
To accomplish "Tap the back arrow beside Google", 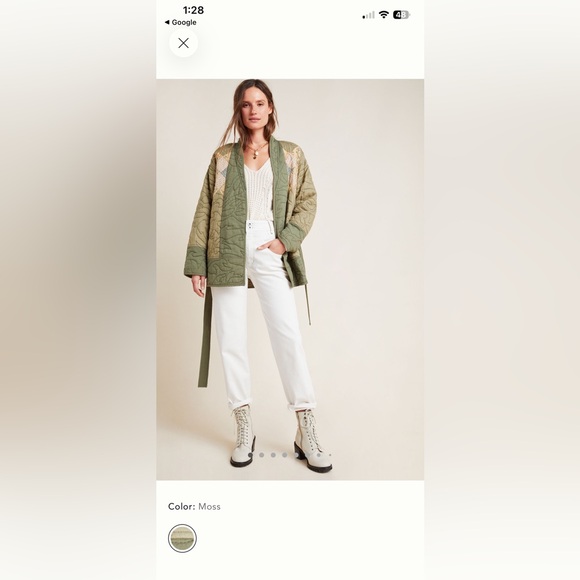I will point(167,22).
